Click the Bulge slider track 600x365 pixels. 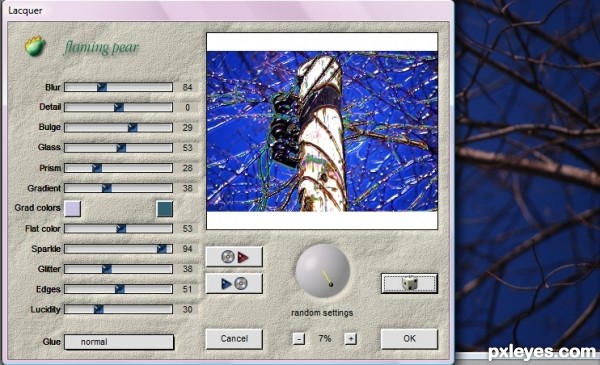pos(118,127)
